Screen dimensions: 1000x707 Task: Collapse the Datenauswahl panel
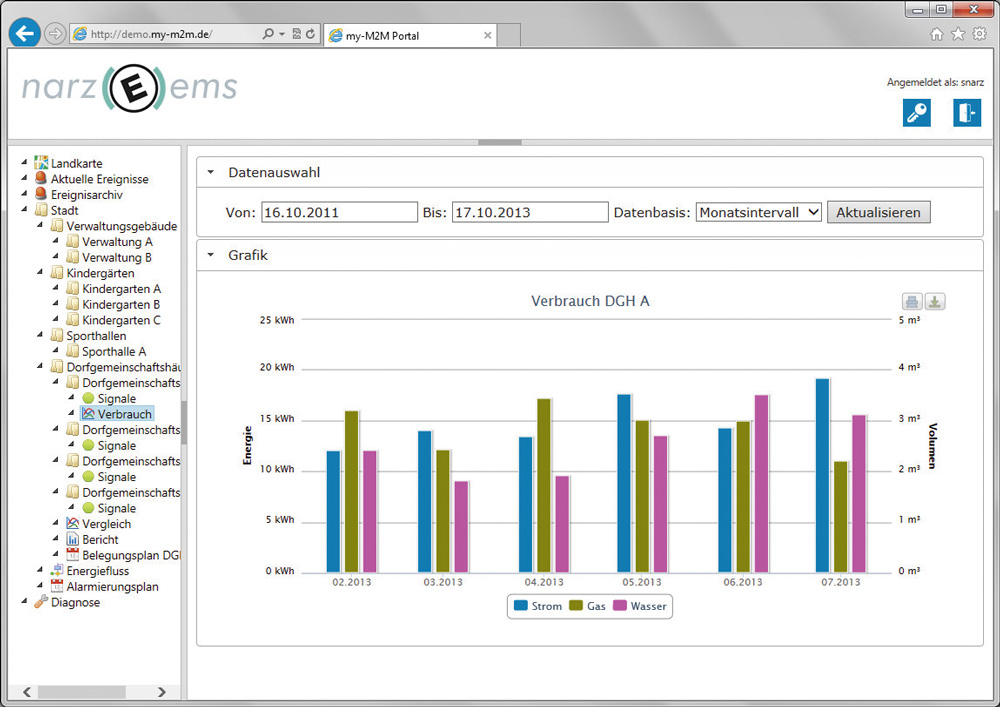(x=211, y=172)
